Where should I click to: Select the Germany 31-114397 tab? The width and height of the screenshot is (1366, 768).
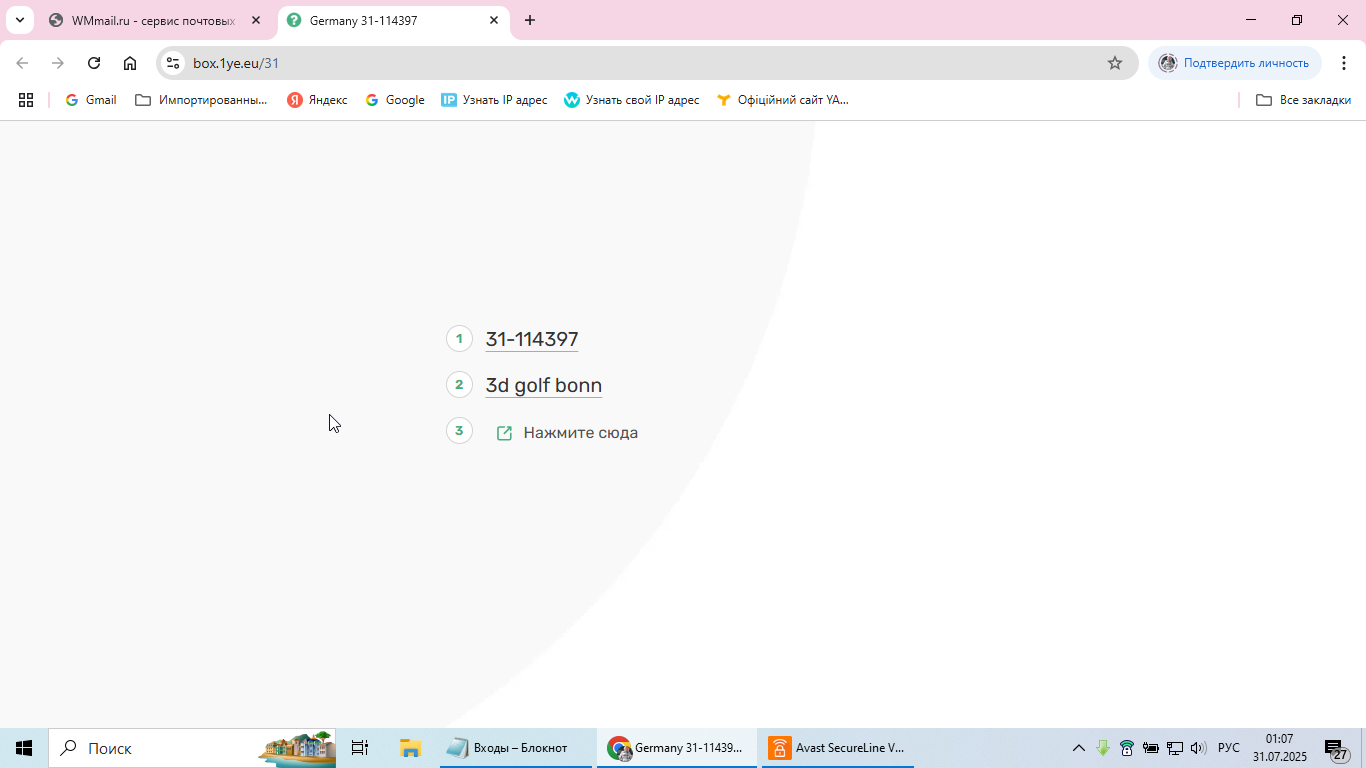(392, 20)
